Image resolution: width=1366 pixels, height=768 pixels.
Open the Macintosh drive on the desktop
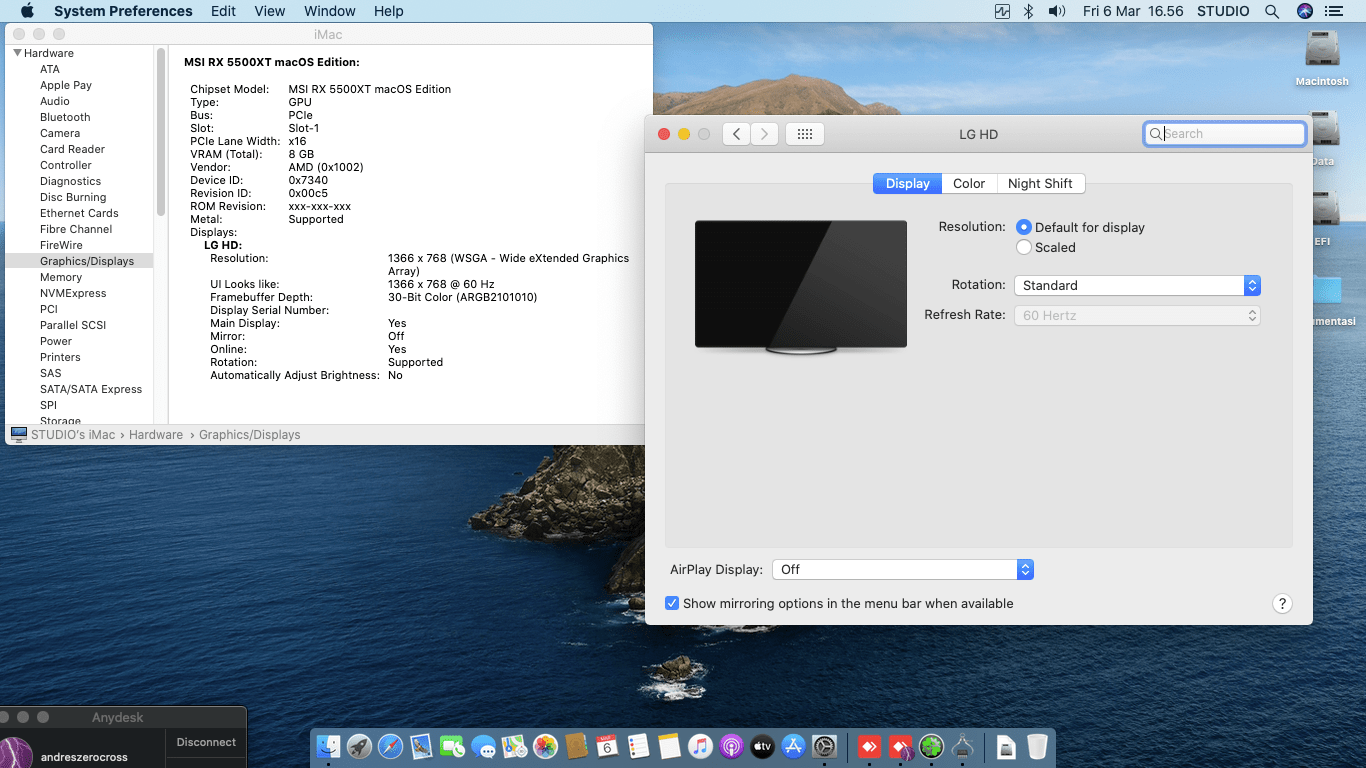pyautogui.click(x=1322, y=58)
